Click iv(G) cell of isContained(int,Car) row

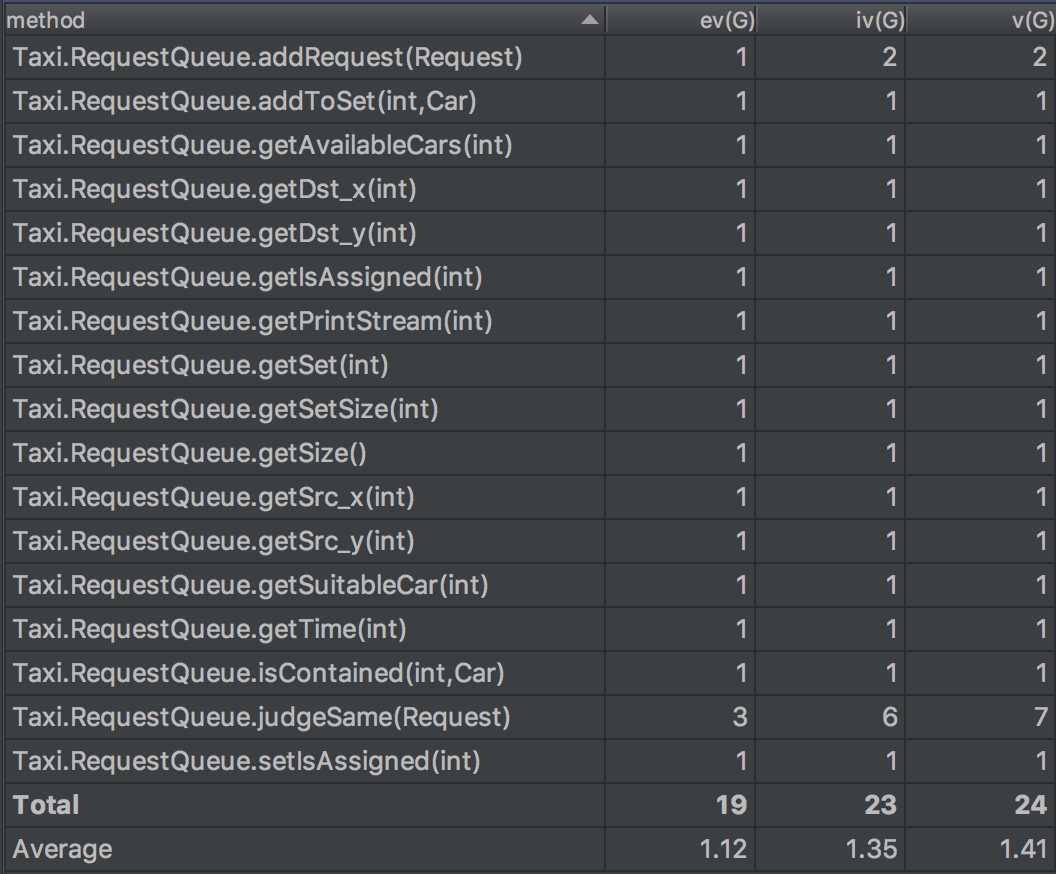[x=831, y=673]
